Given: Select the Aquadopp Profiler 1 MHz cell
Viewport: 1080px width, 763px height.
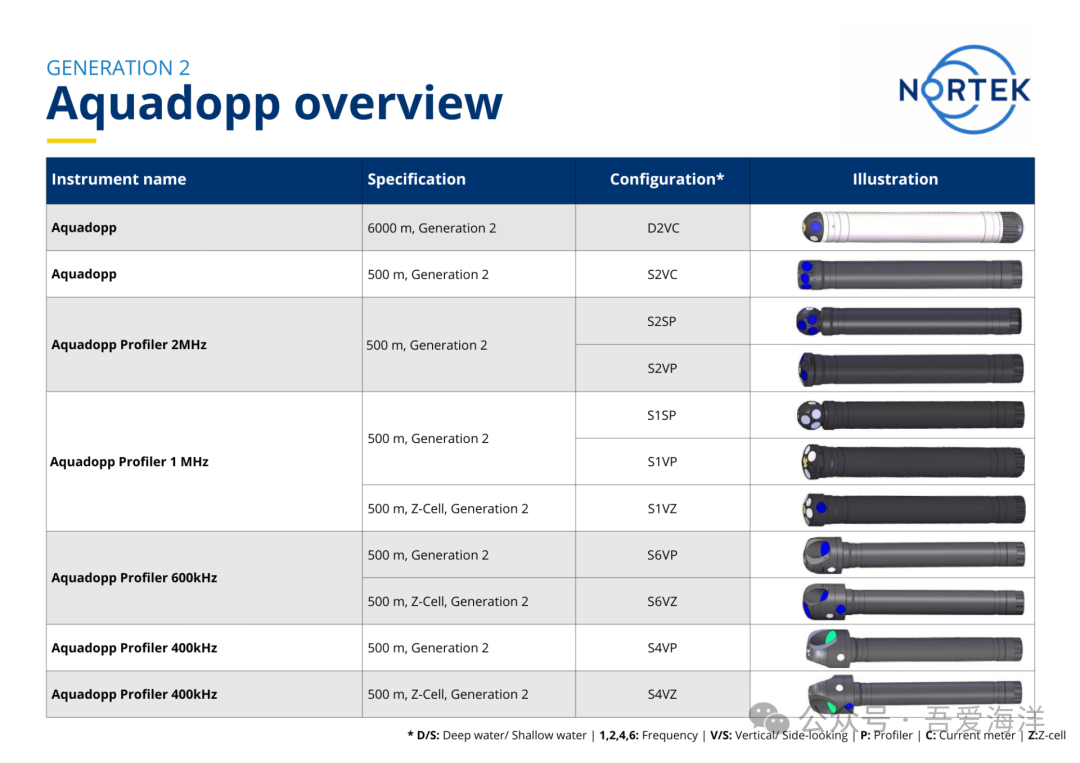Looking at the screenshot, I should 130,462.
